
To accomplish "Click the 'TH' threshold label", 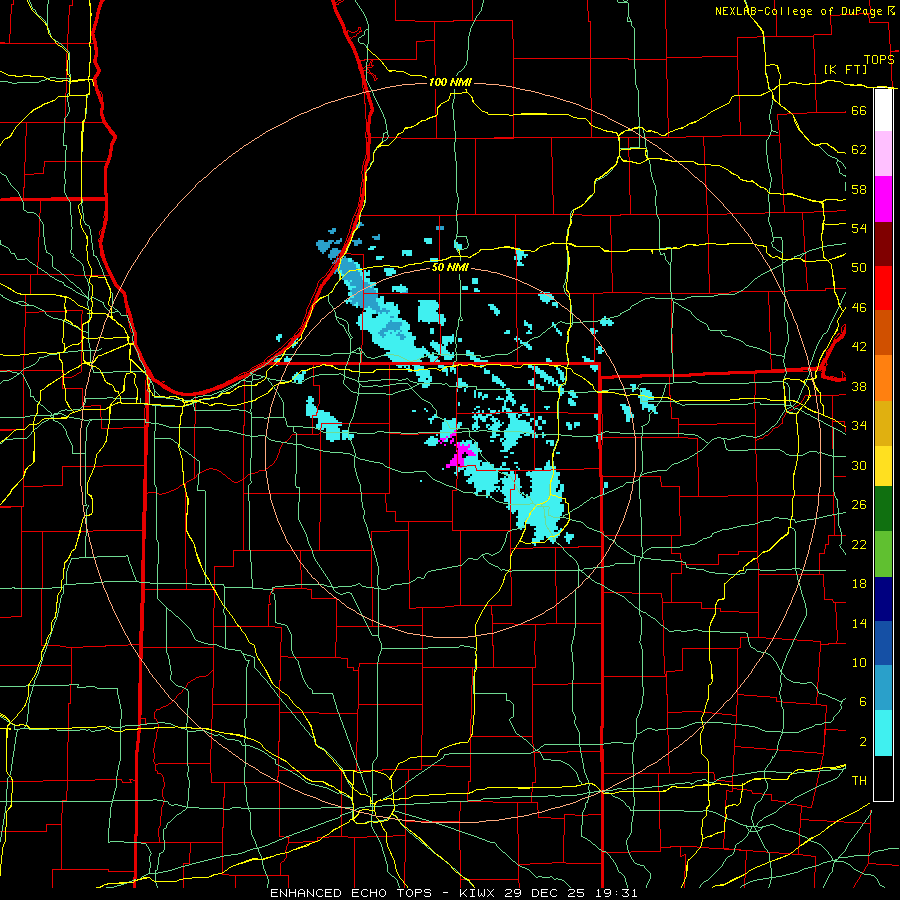I will tap(859, 781).
